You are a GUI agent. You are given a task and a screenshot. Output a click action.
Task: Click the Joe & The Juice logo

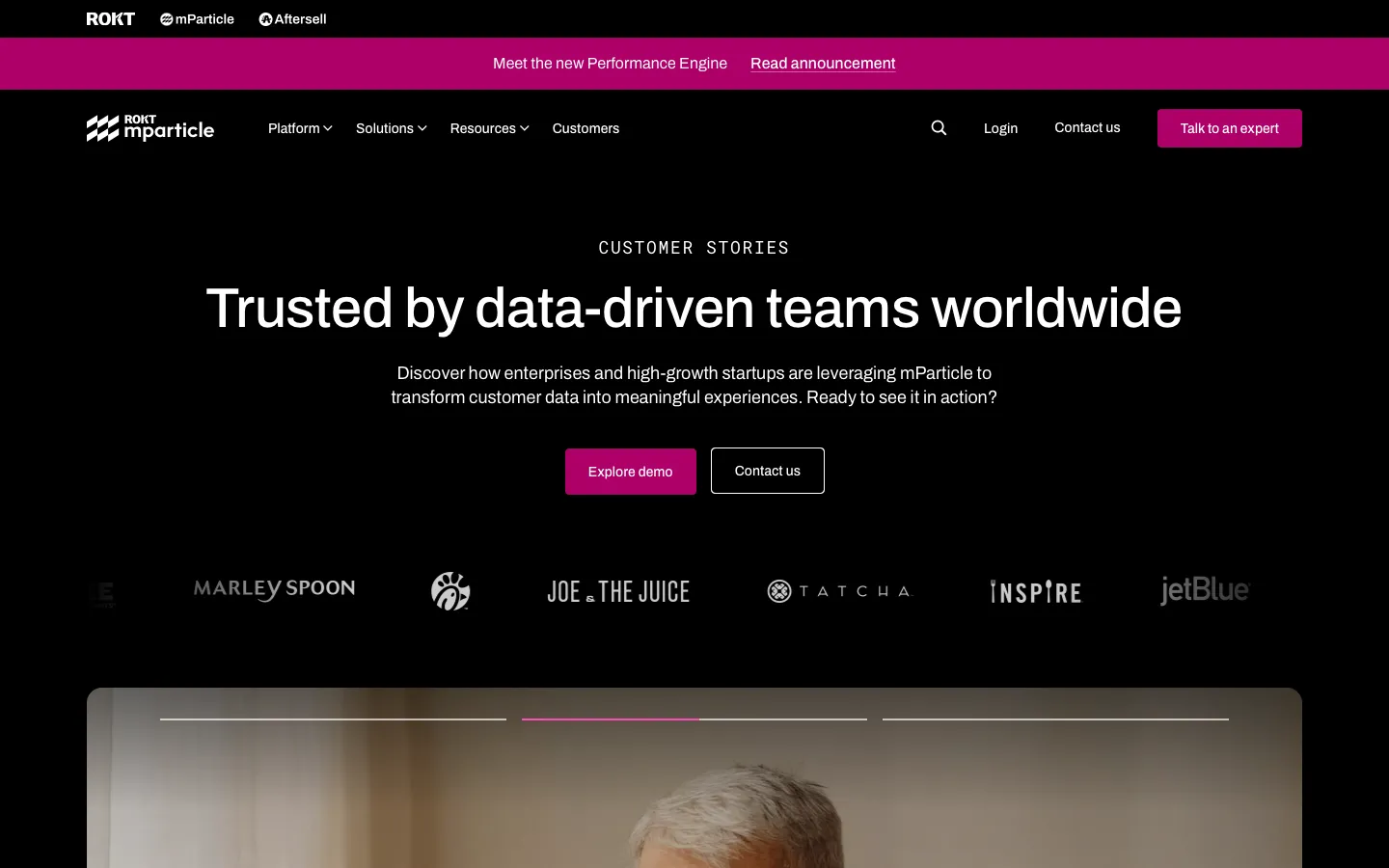(618, 591)
